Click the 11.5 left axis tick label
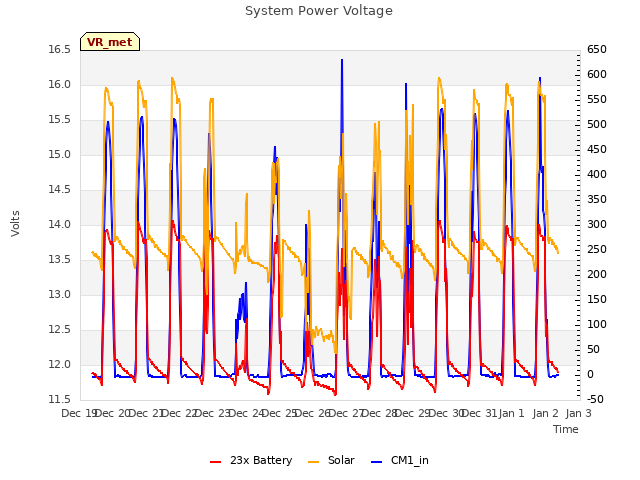640x480 pixels. [x=60, y=400]
